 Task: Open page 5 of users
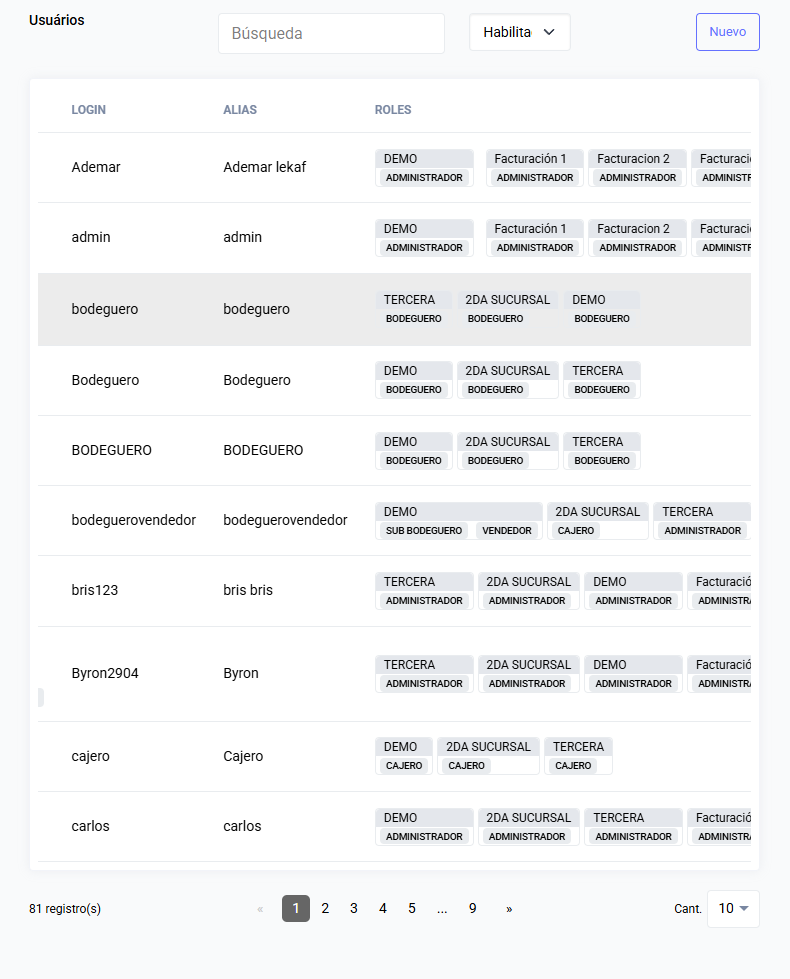tap(412, 908)
